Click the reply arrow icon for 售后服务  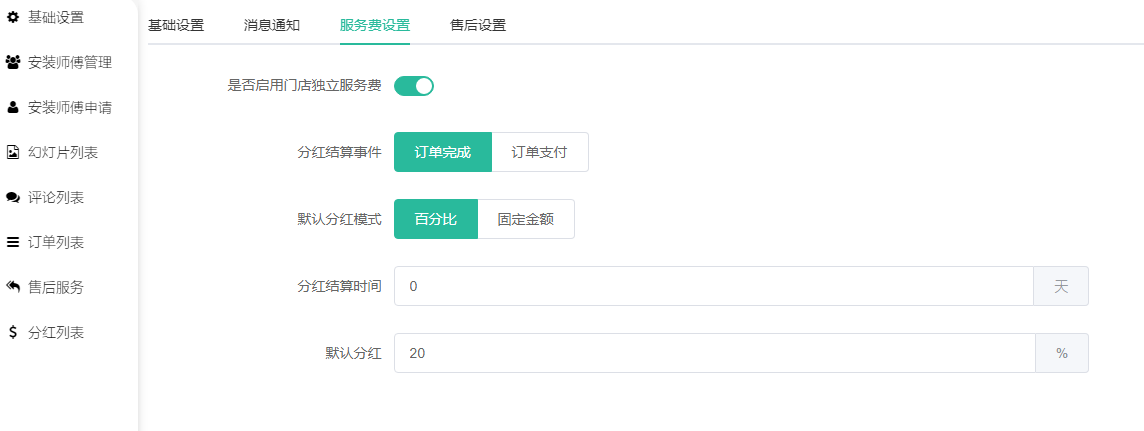[x=13, y=287]
